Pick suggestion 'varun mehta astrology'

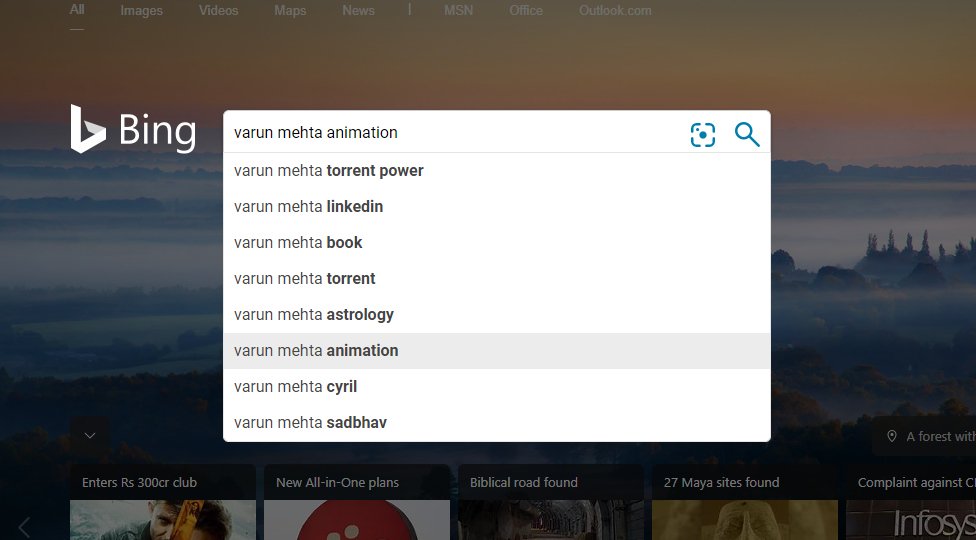point(497,315)
